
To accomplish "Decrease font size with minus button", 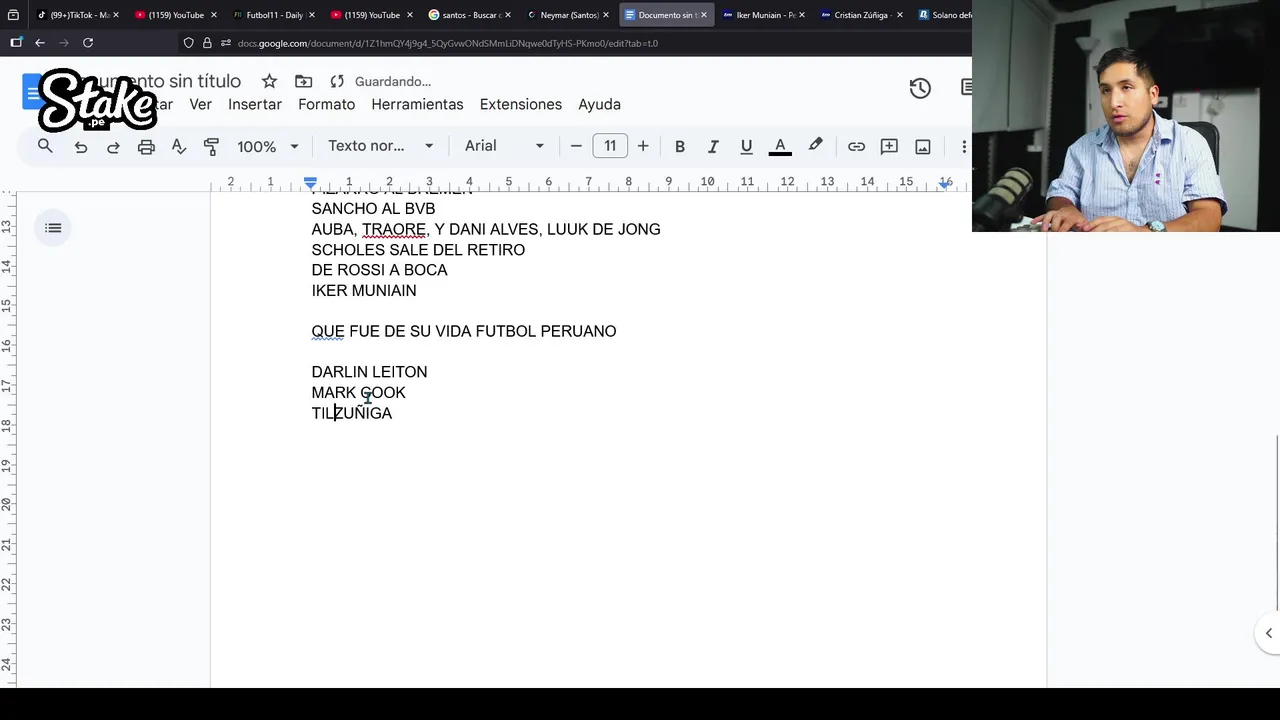I will [576, 146].
